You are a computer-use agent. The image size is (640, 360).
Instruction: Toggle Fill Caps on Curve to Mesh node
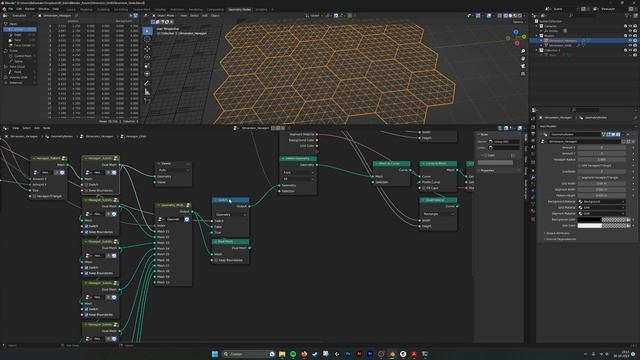click(x=424, y=188)
